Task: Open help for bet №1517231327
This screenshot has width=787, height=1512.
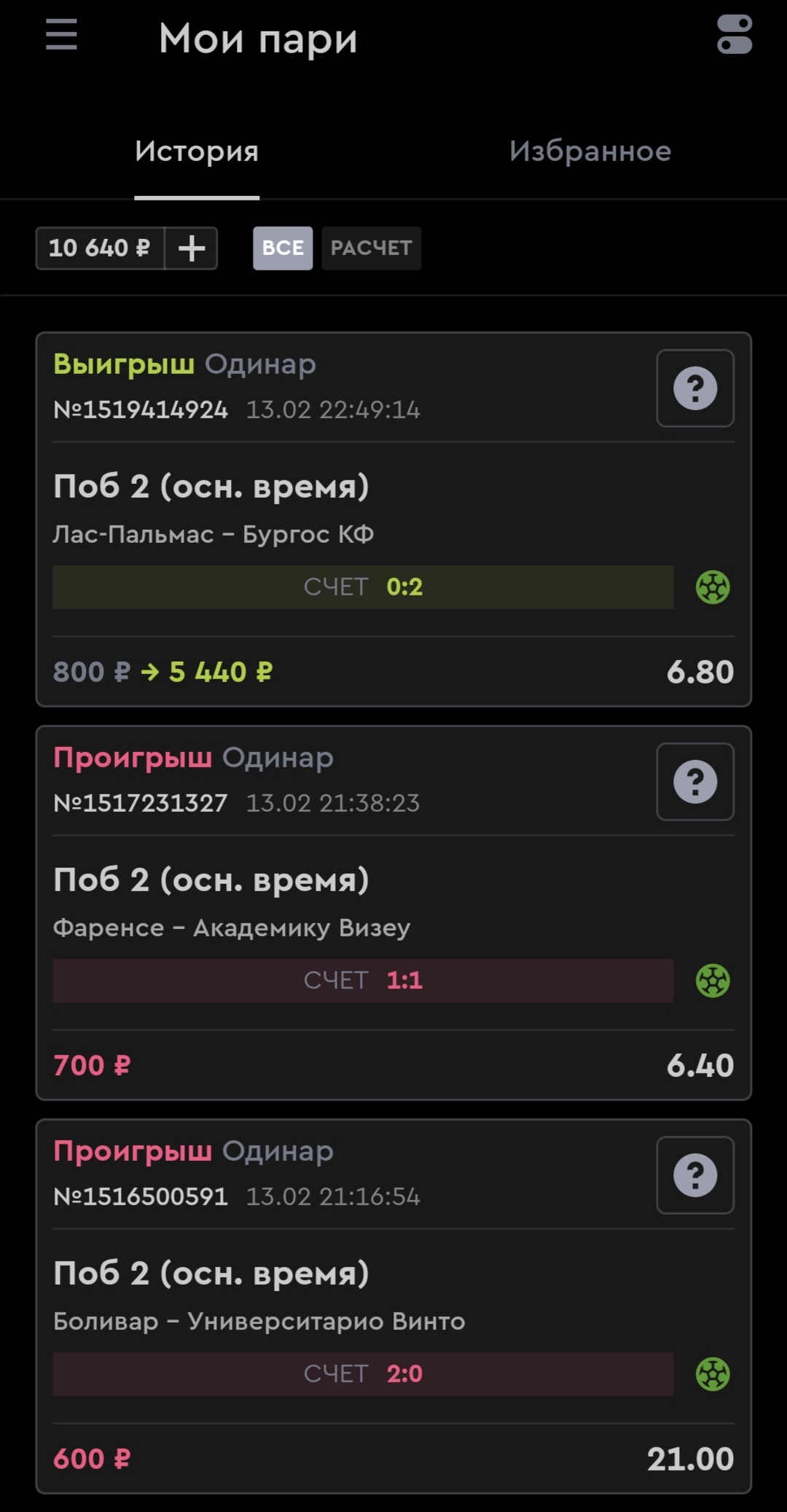Action: click(x=694, y=782)
